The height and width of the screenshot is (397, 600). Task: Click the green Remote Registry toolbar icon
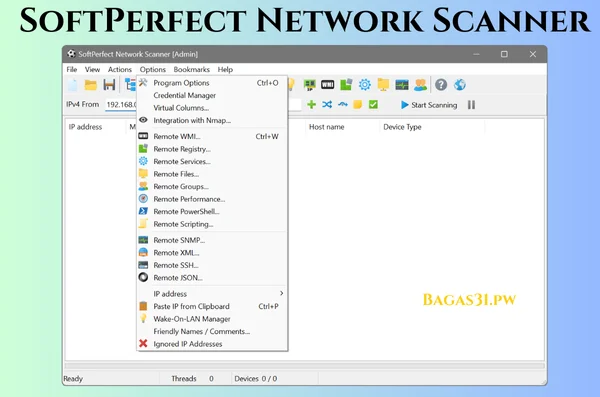346,85
